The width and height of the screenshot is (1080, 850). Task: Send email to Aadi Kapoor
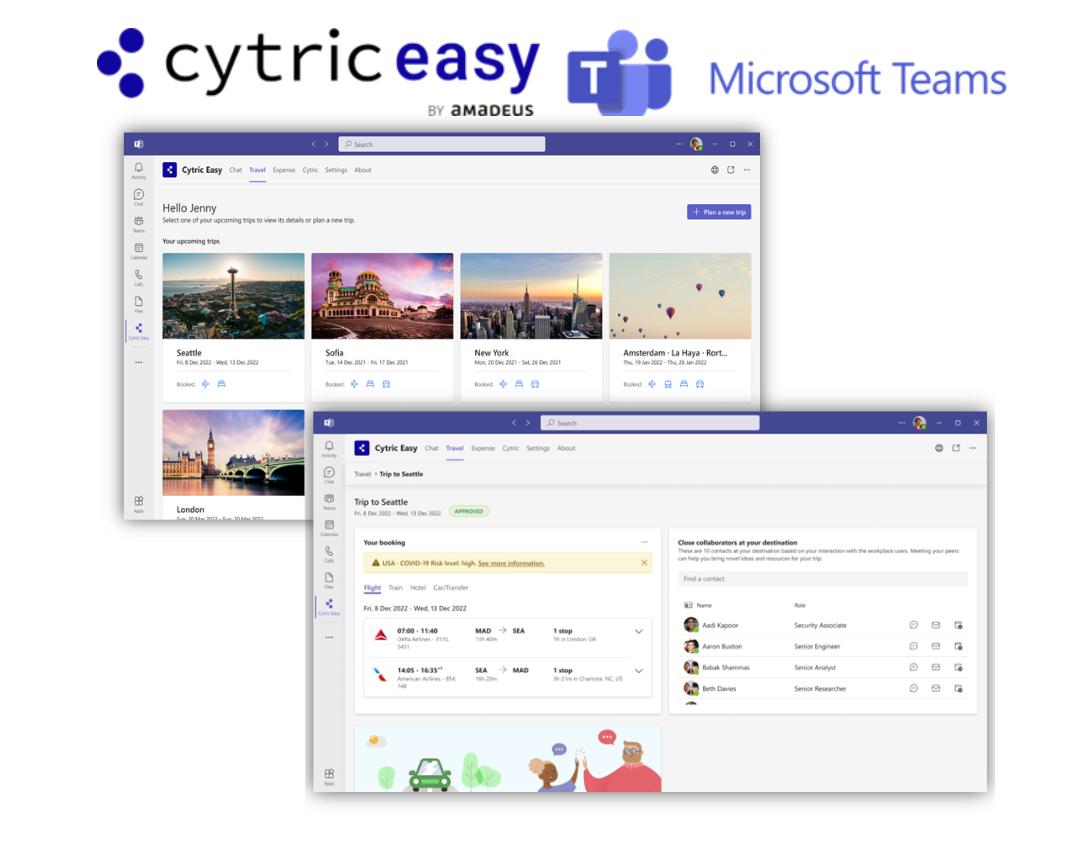point(935,625)
